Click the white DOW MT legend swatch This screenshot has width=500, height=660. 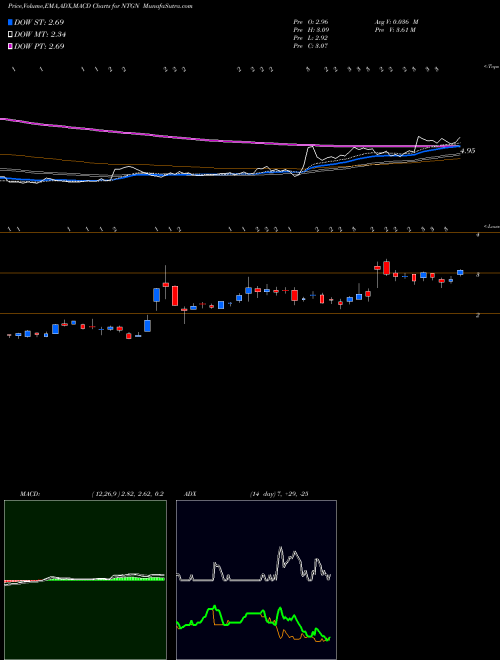click(11, 35)
